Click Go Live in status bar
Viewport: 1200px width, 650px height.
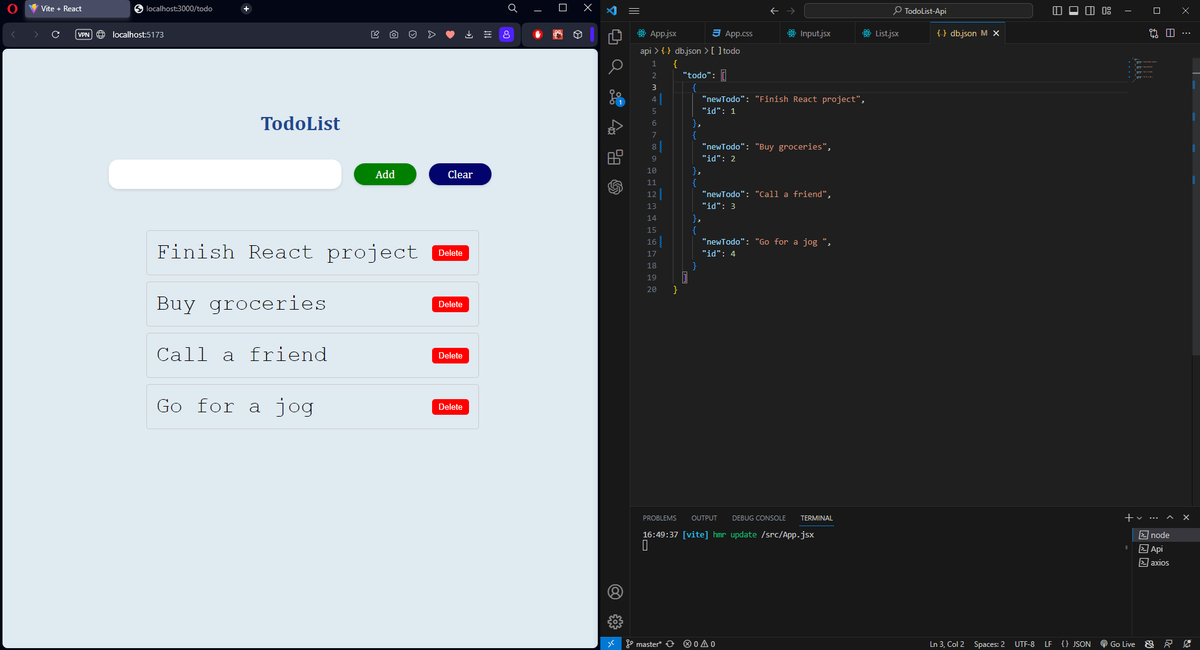pos(1117,643)
